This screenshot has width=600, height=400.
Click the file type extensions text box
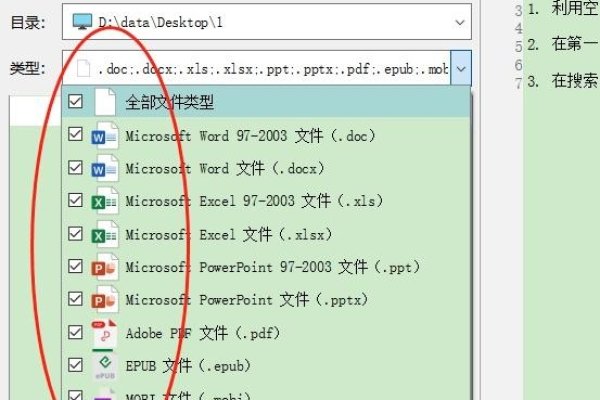coord(270,69)
